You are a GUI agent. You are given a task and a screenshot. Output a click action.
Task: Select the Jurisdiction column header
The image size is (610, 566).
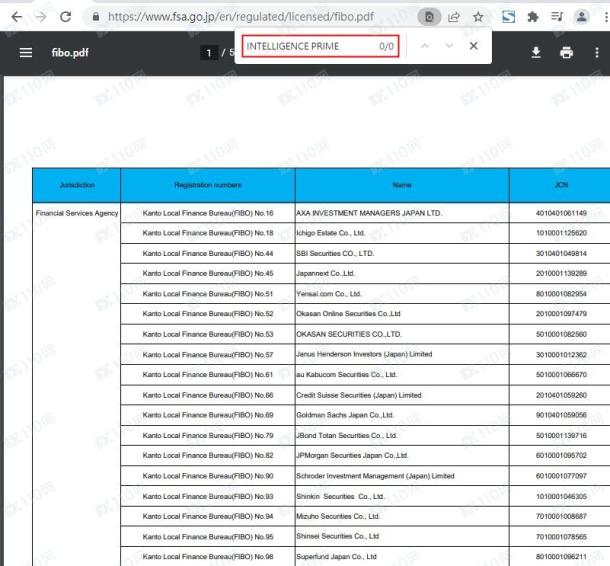(x=77, y=185)
